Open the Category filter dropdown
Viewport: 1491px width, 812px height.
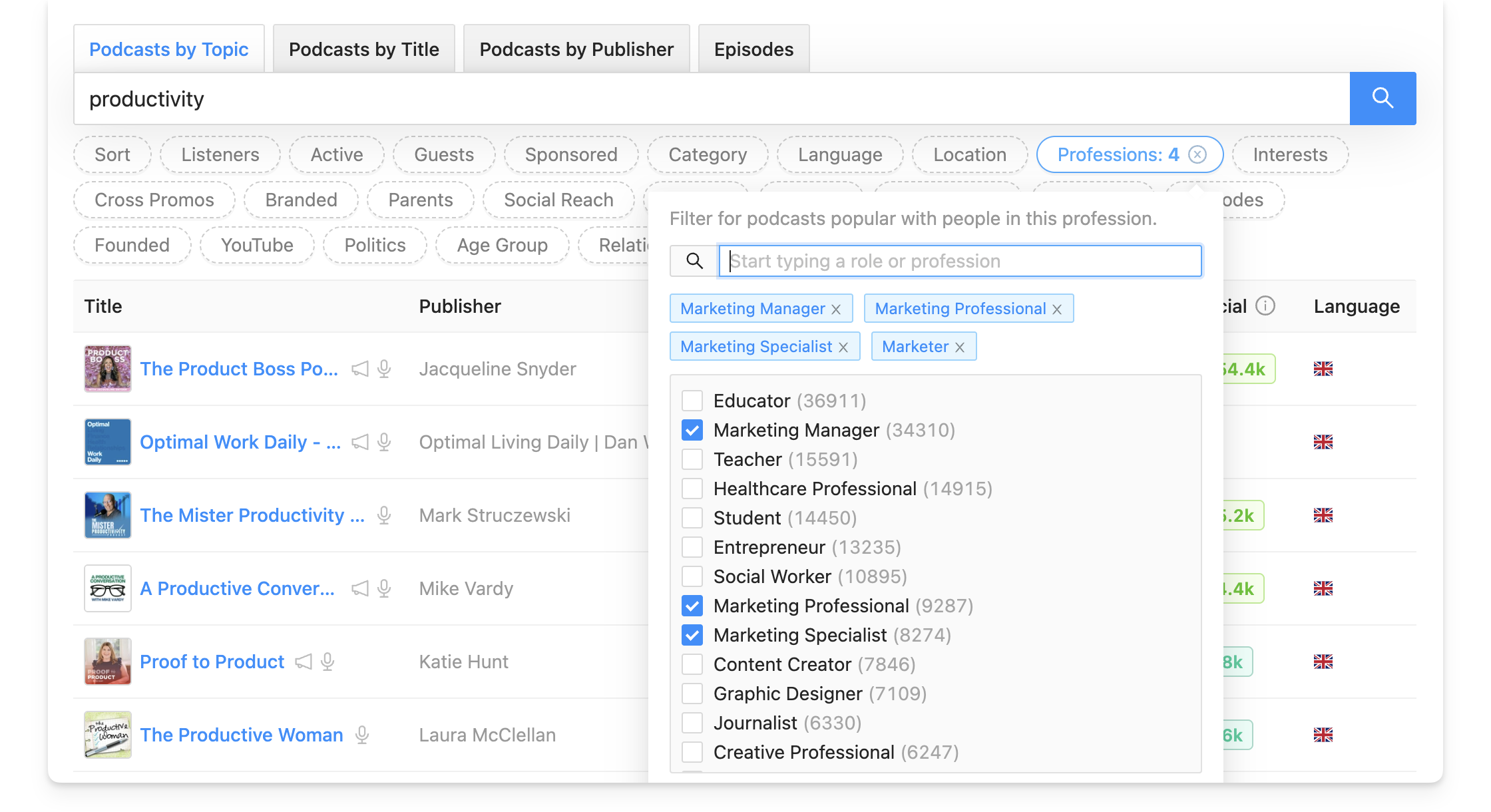(708, 154)
